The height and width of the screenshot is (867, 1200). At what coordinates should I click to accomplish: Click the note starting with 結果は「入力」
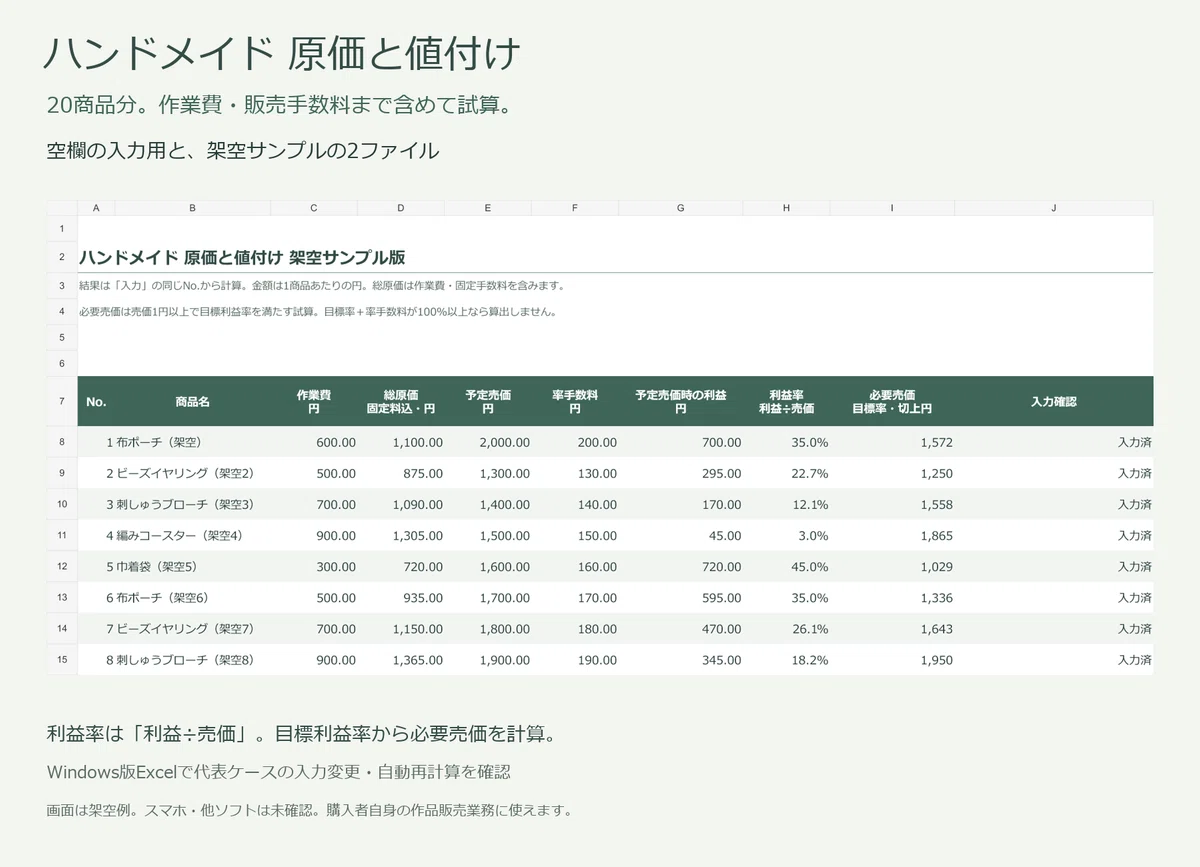click(x=321, y=285)
